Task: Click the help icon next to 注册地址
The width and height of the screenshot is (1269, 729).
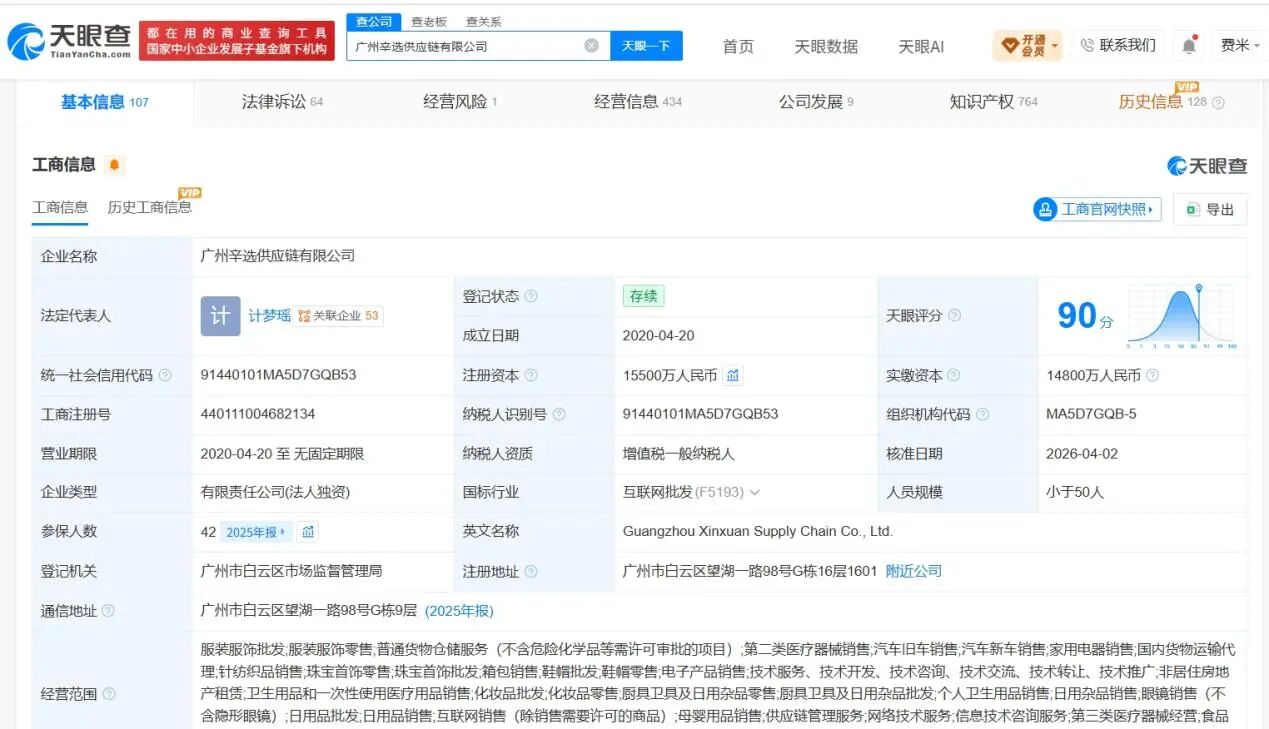Action: 531,572
